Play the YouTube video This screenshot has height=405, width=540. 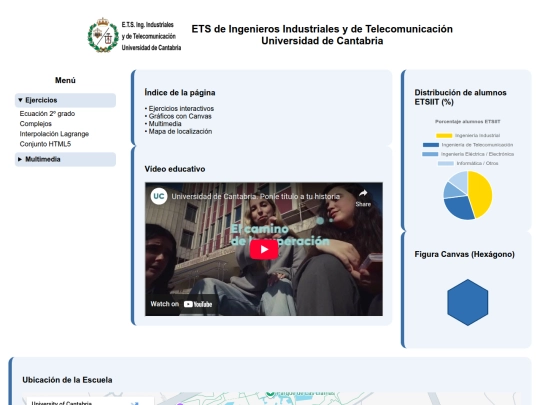click(264, 249)
